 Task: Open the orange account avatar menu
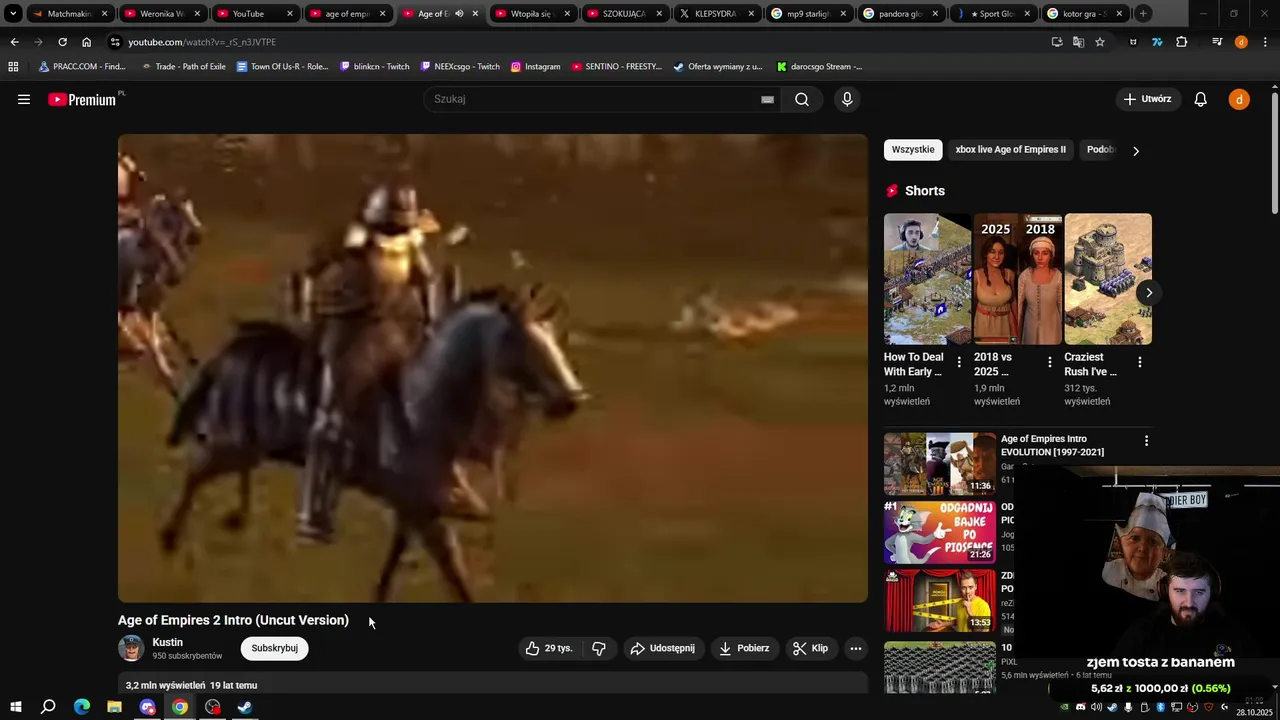tap(1239, 99)
